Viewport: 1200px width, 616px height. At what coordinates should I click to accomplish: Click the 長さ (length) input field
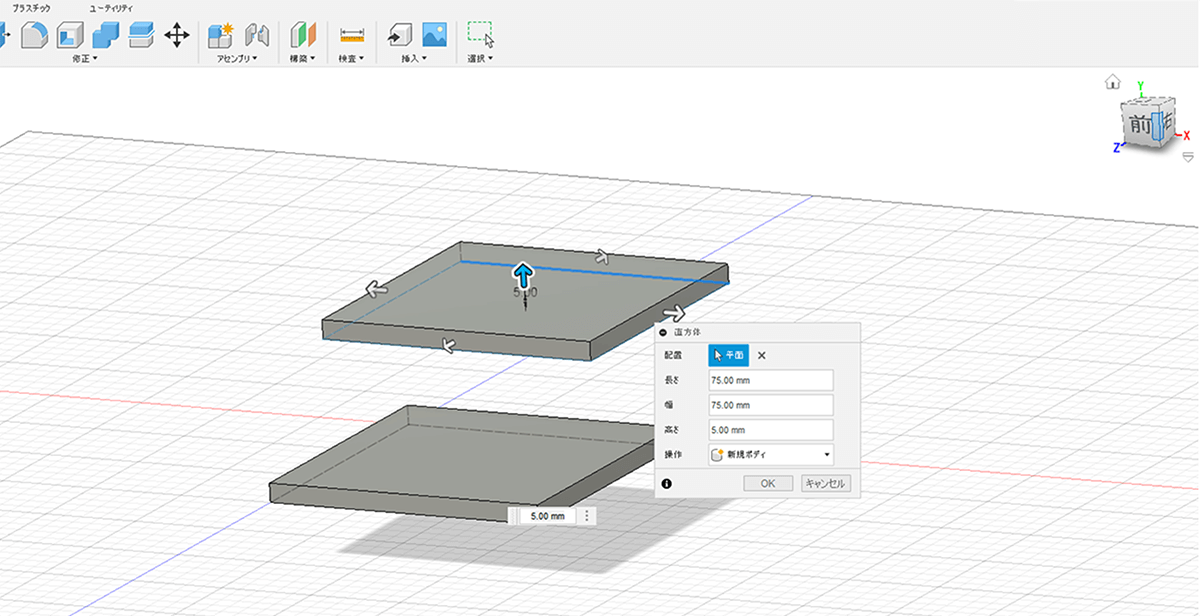coord(771,380)
